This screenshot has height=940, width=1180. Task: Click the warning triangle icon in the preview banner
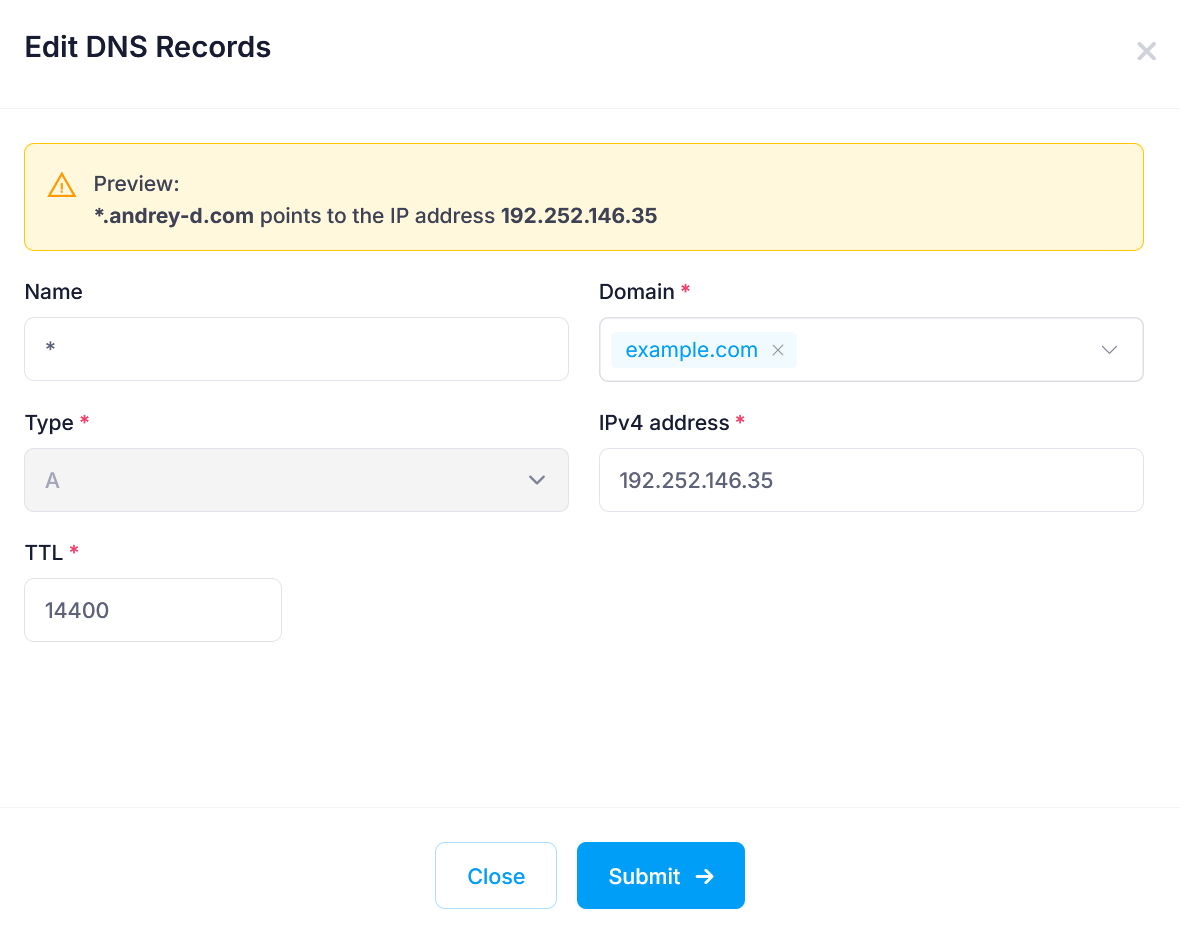coord(60,185)
